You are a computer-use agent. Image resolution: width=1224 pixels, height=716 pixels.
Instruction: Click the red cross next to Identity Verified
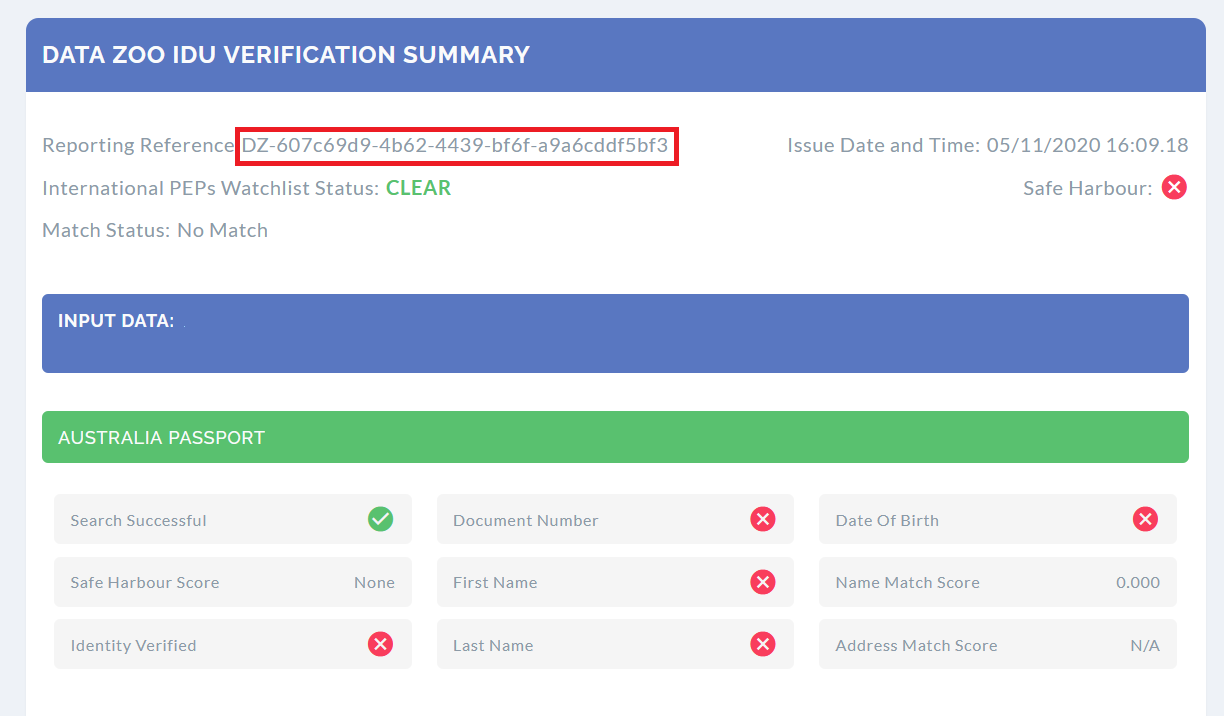(x=380, y=644)
